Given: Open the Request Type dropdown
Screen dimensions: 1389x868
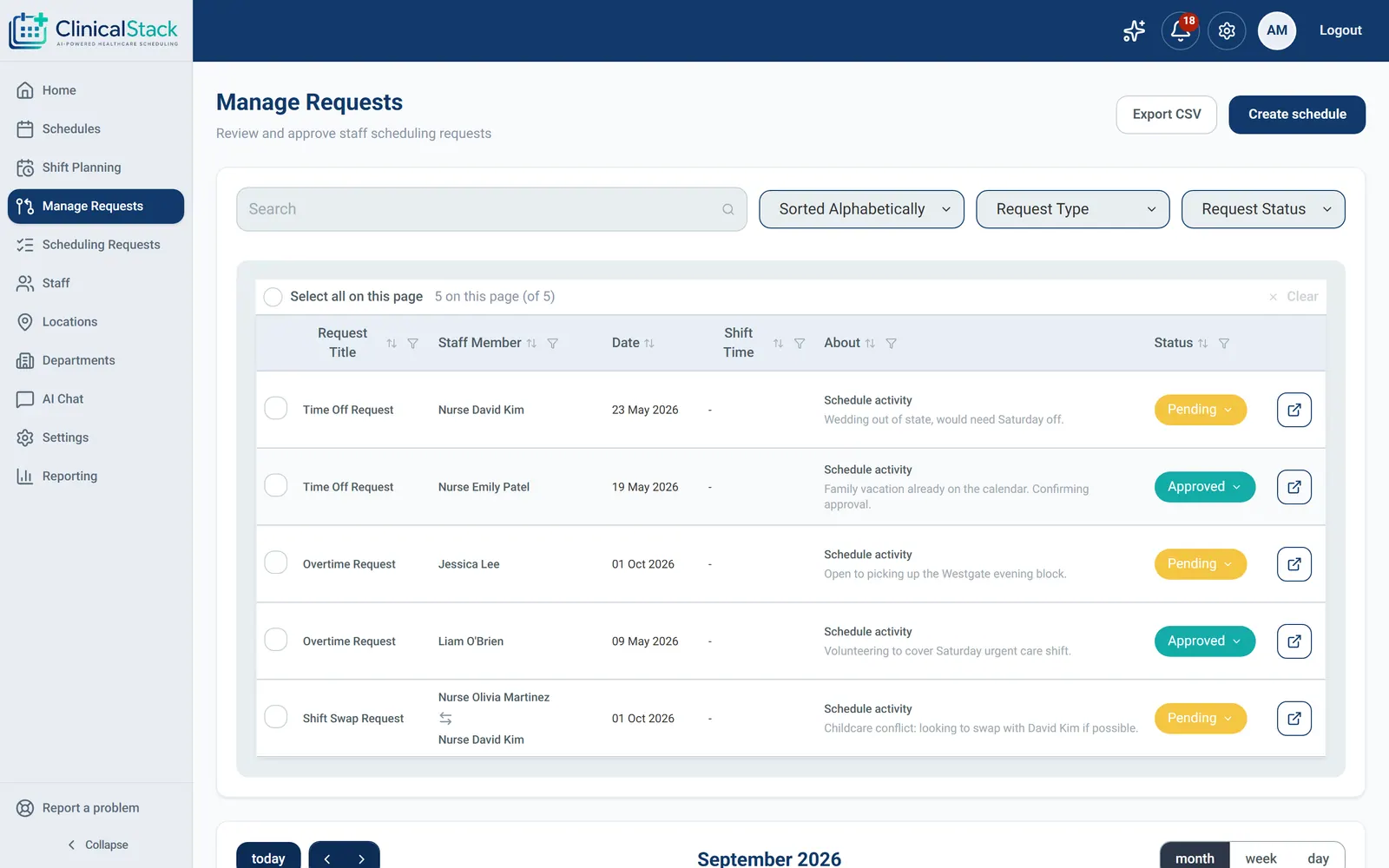Looking at the screenshot, I should point(1072,209).
